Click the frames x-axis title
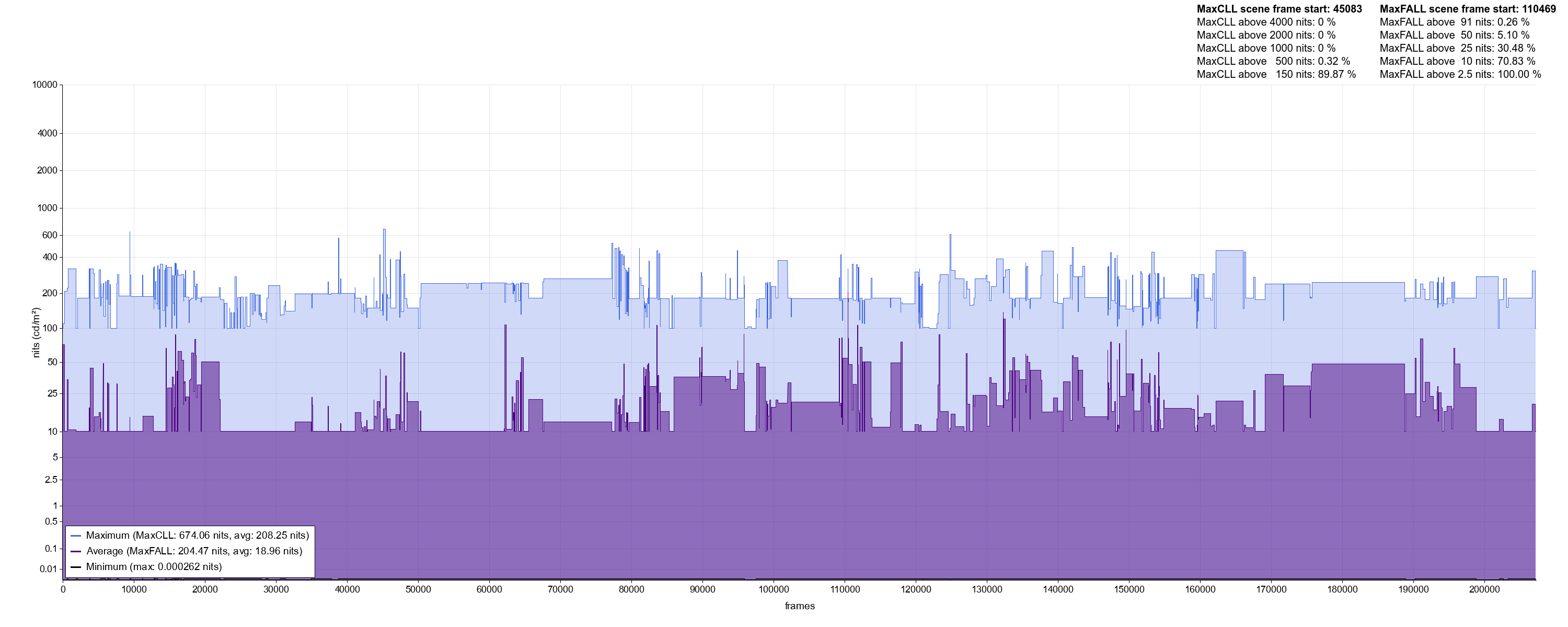The width and height of the screenshot is (1568, 627). (799, 606)
